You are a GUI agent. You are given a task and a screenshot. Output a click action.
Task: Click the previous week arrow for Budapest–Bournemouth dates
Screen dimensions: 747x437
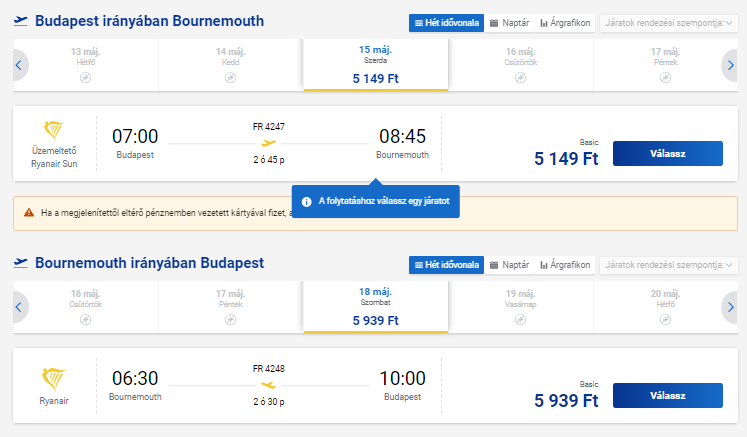[19, 65]
